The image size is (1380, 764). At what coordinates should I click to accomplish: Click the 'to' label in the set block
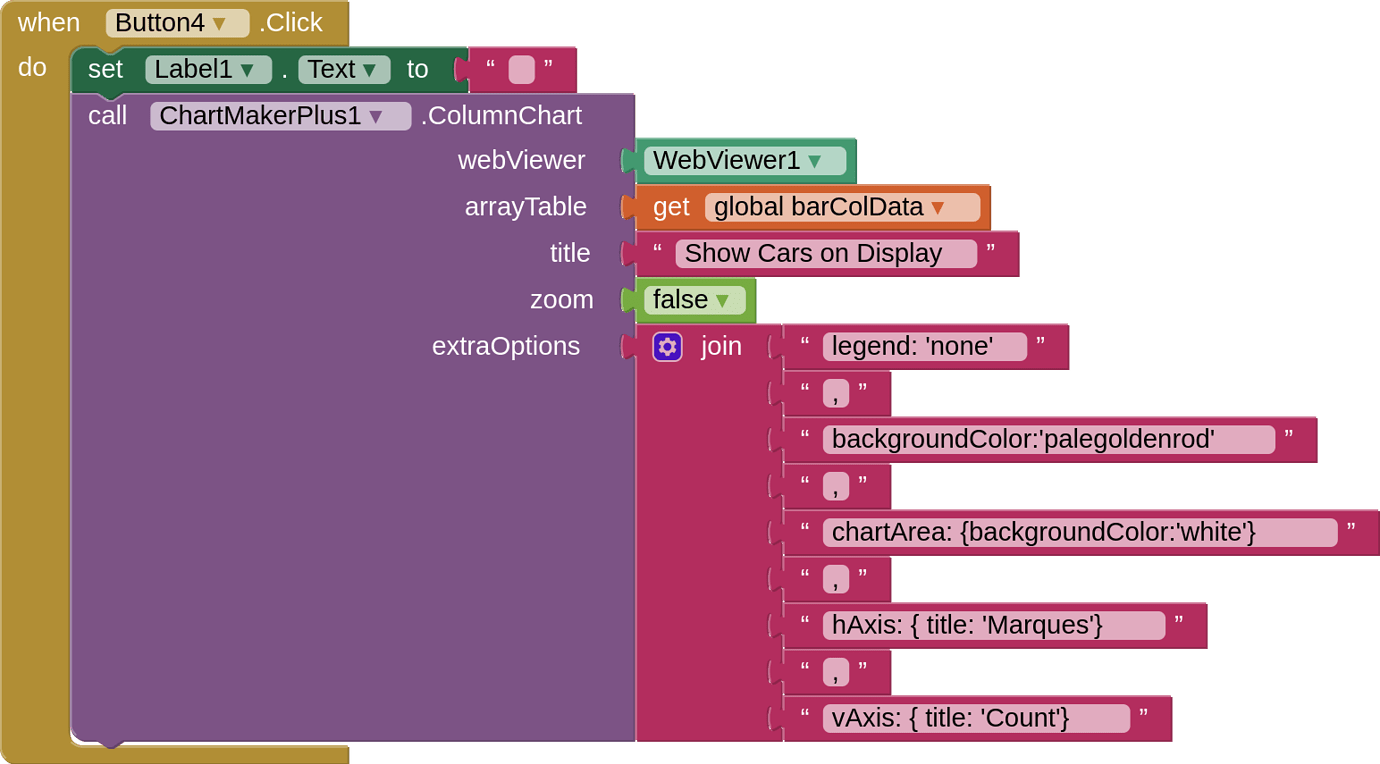(x=417, y=69)
